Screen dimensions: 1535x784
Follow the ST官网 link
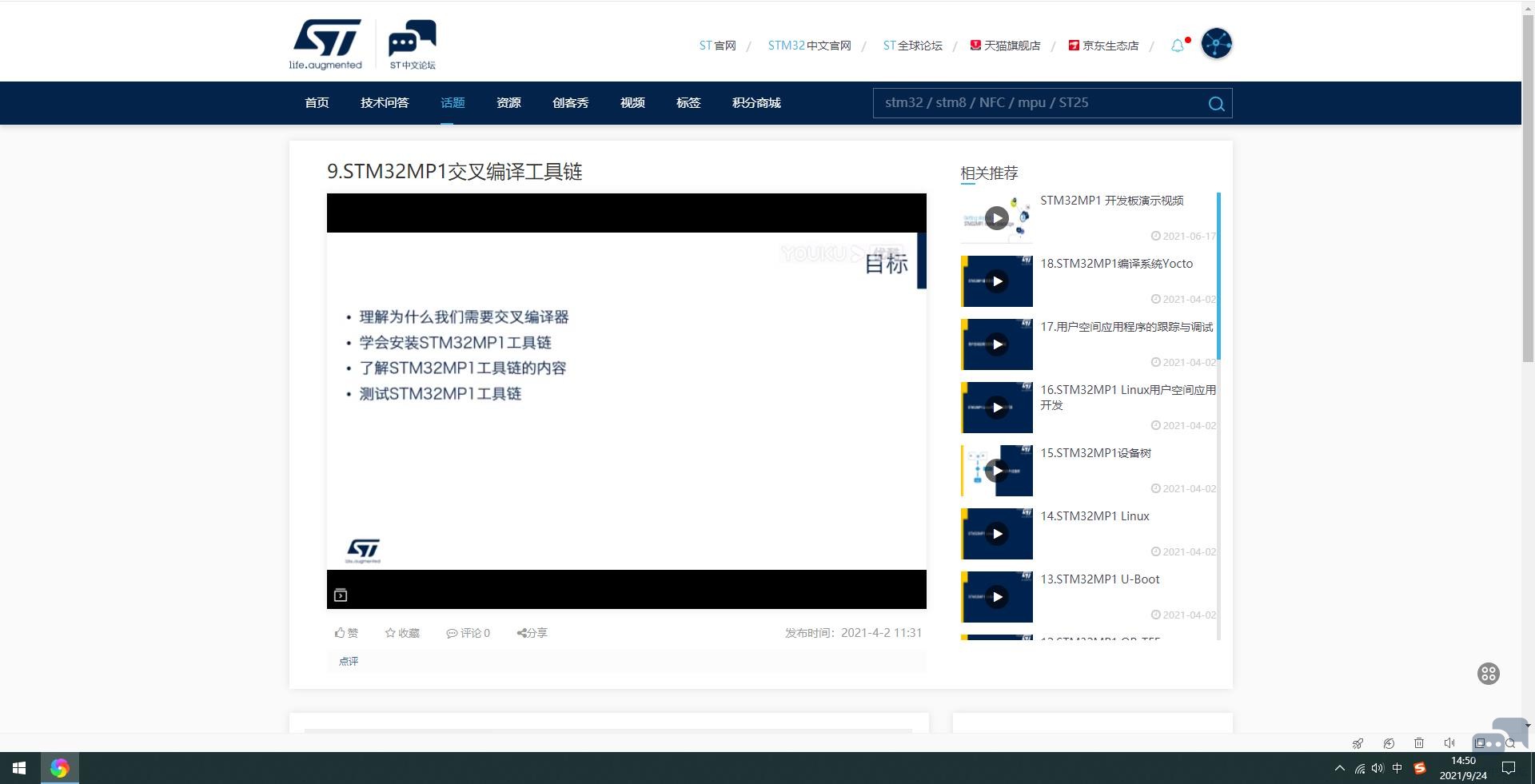click(717, 46)
